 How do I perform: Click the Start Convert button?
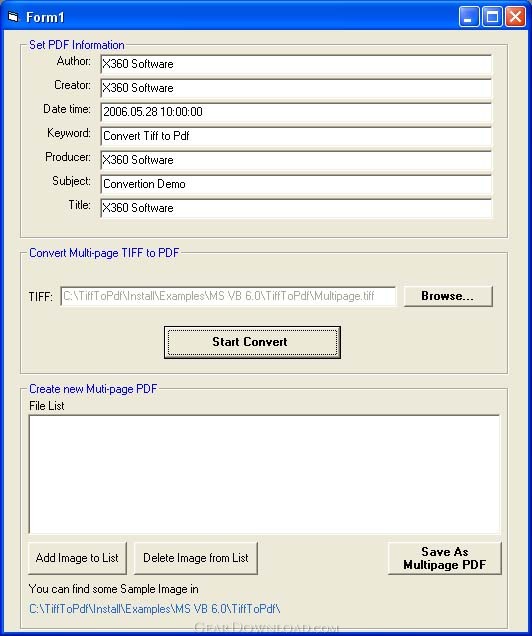252,342
